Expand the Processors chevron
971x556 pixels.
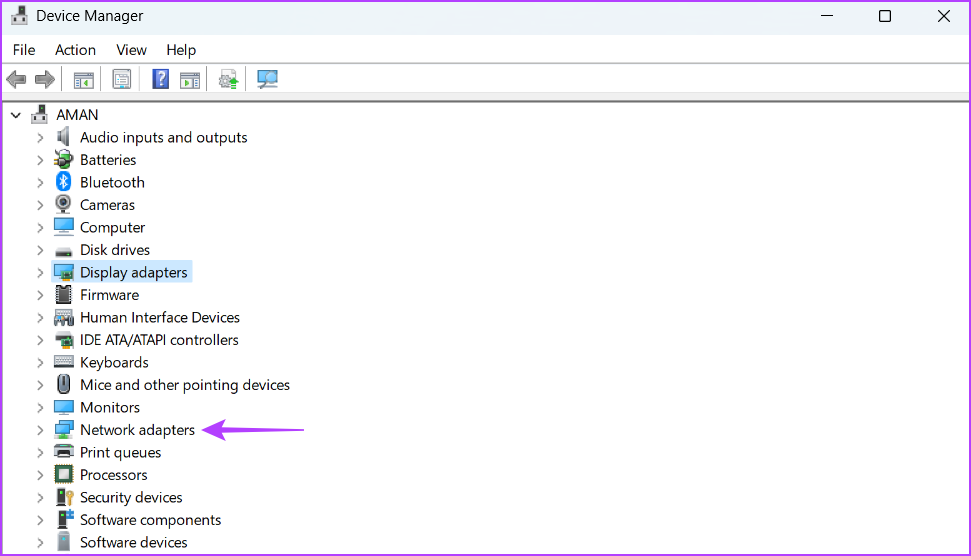click(x=40, y=475)
